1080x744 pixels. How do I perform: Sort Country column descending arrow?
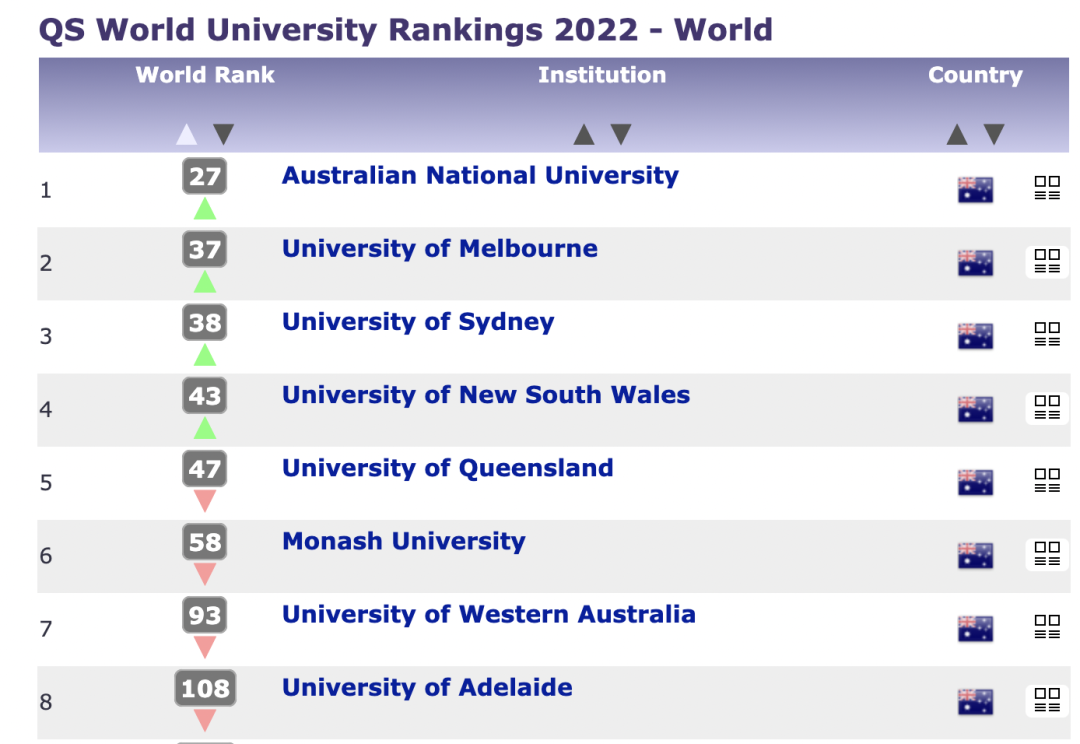[993, 134]
